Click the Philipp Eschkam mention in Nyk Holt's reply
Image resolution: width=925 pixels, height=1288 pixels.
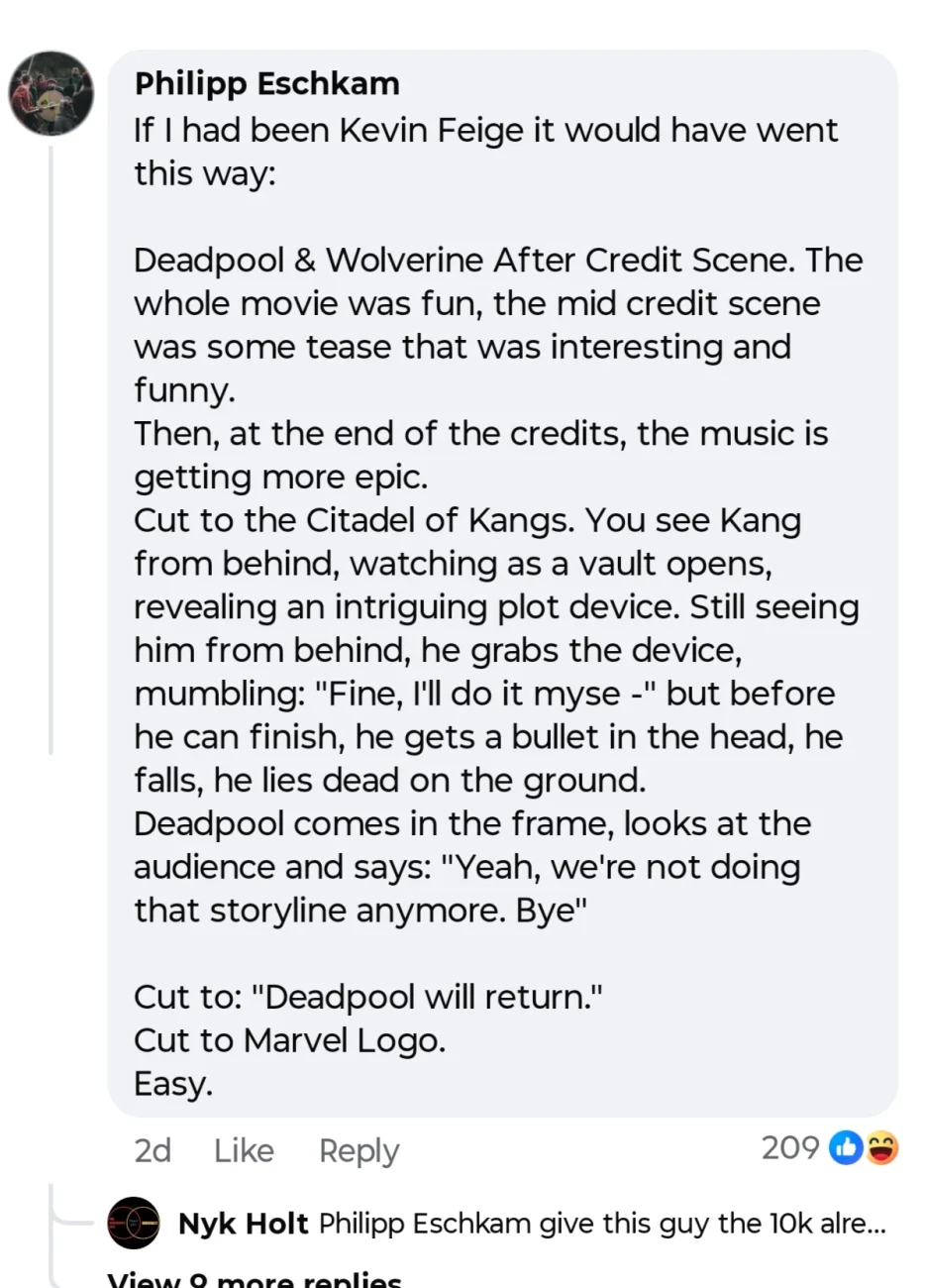[x=424, y=1224]
